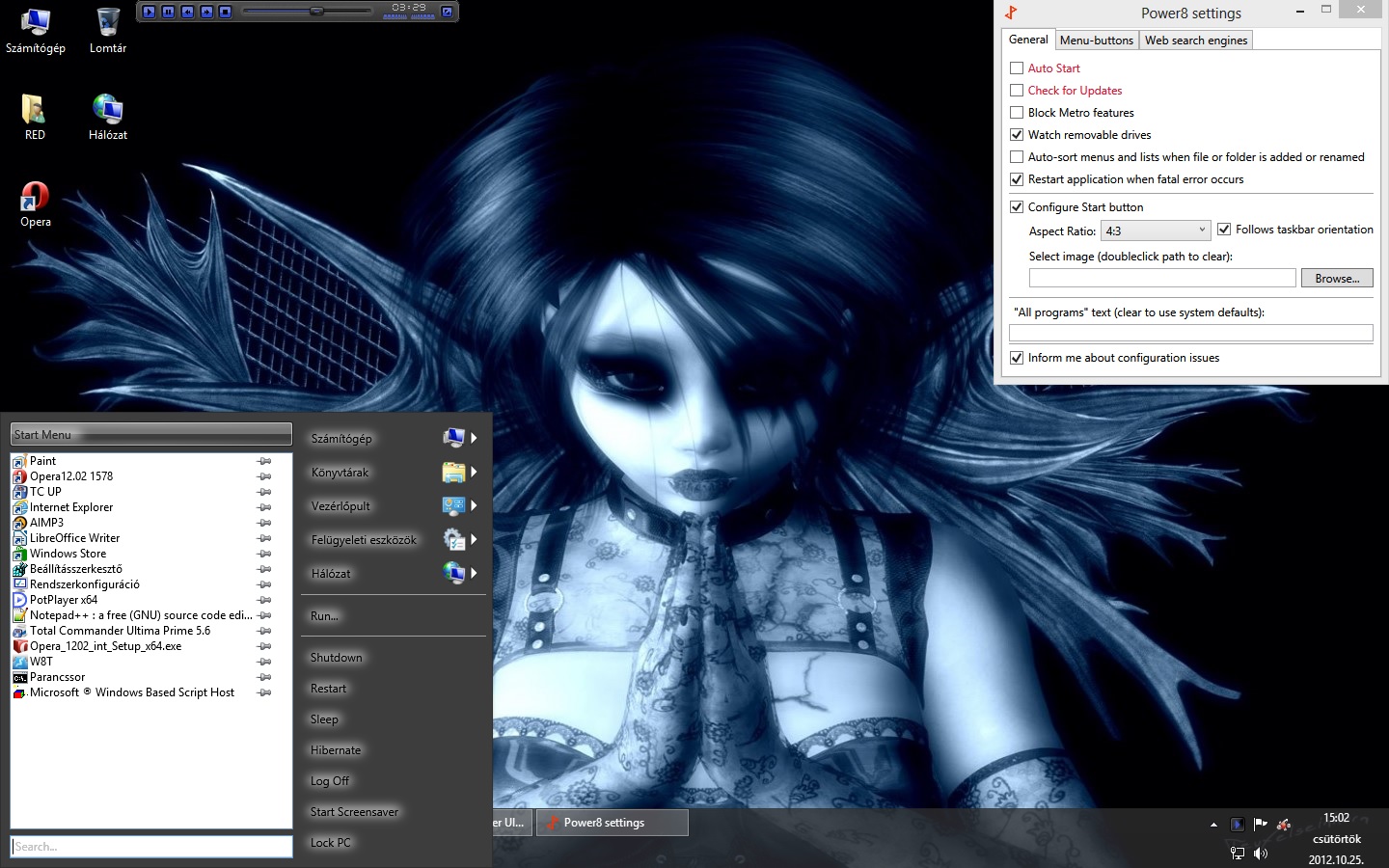Switch to the Web search engines tab
Screen dimensions: 1389x868
(x=1196, y=41)
